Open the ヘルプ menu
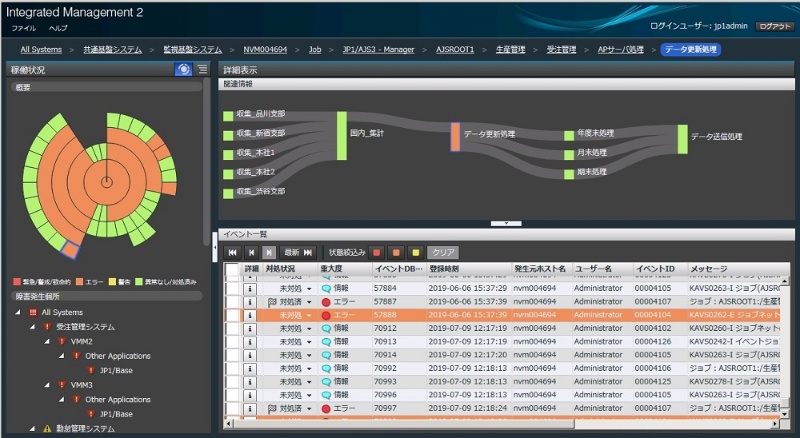The height and width of the screenshot is (438, 800). [58, 28]
